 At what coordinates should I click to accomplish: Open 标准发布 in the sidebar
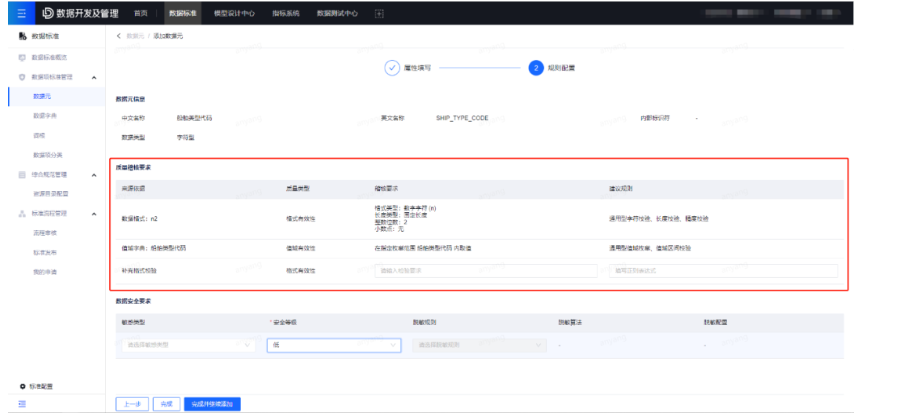tap(45, 252)
